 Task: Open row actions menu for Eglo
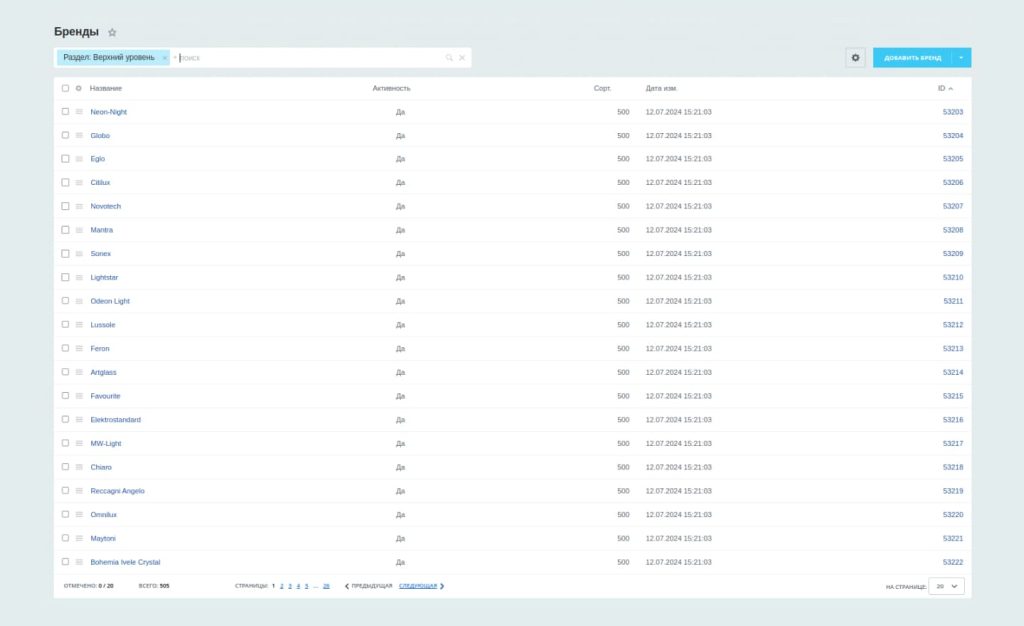point(79,159)
